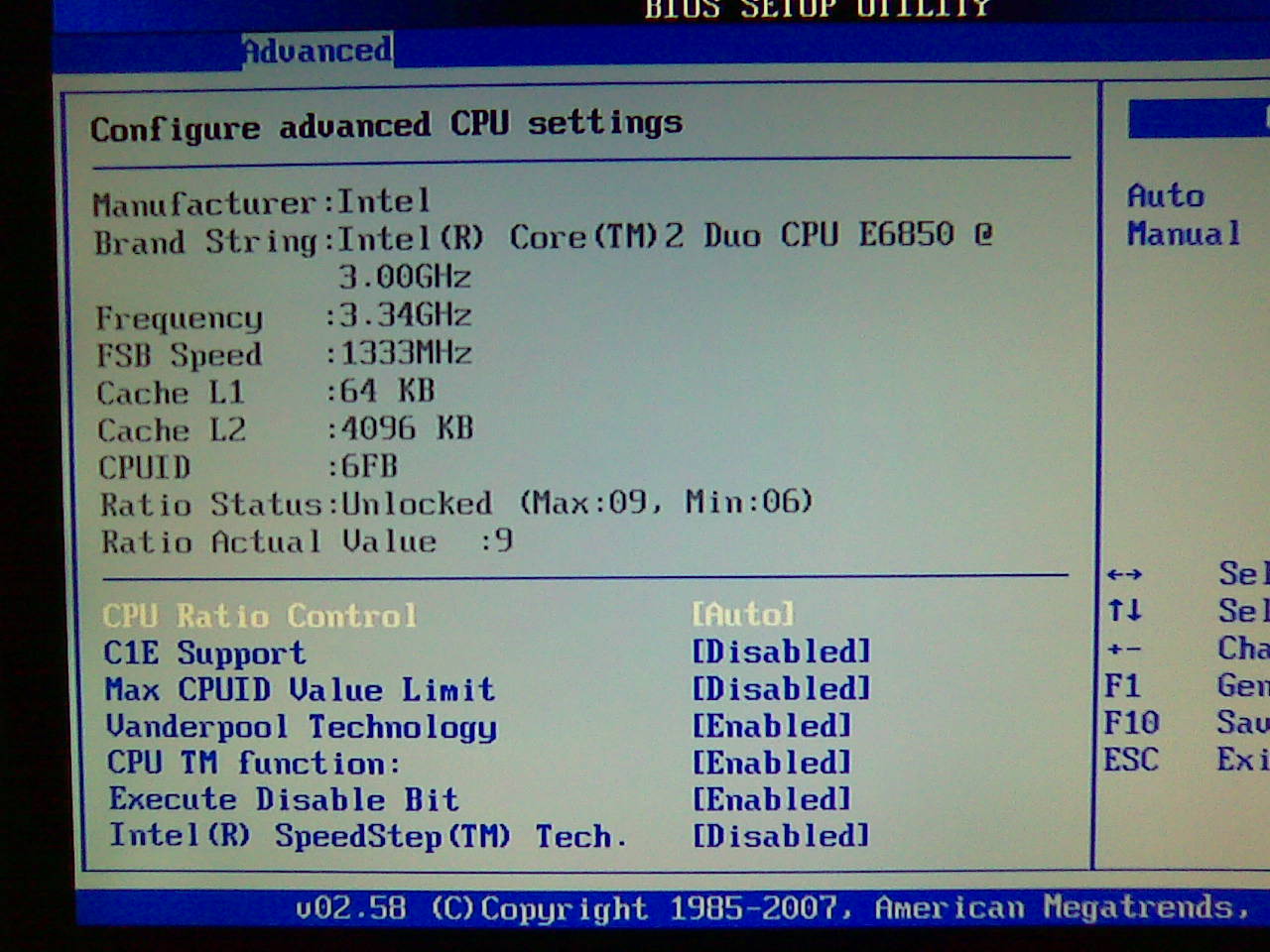The width and height of the screenshot is (1270, 952).
Task: Select the CPU Ratio Control setting
Action: point(260,616)
